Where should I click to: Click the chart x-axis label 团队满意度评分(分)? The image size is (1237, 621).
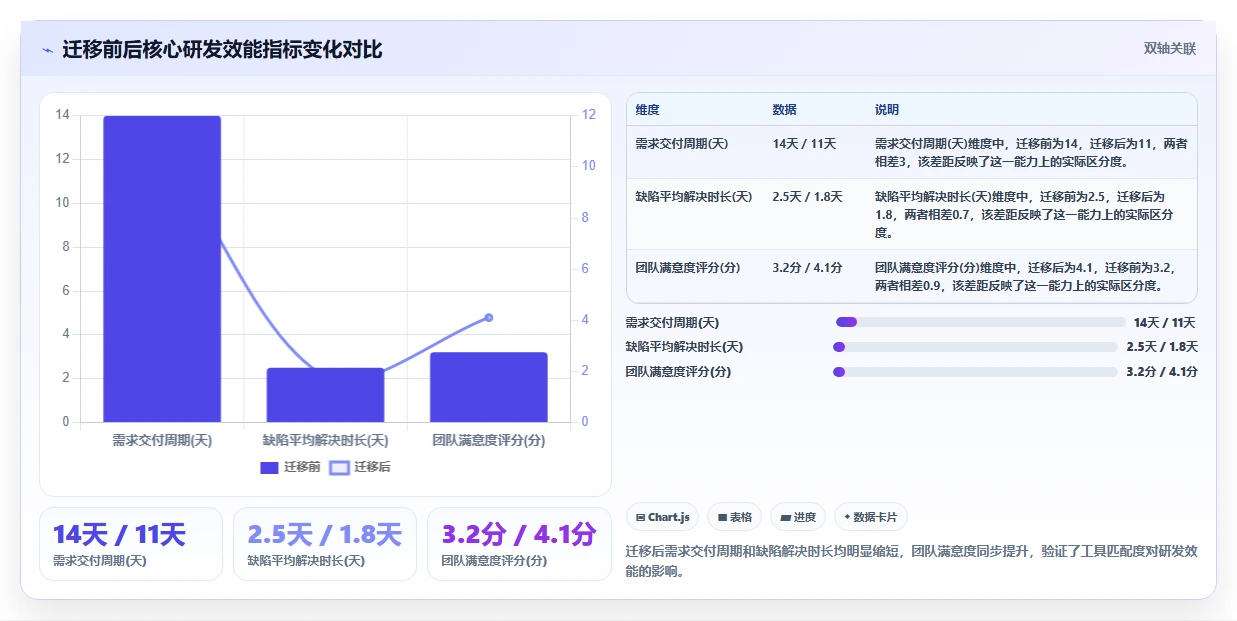tap(489, 440)
